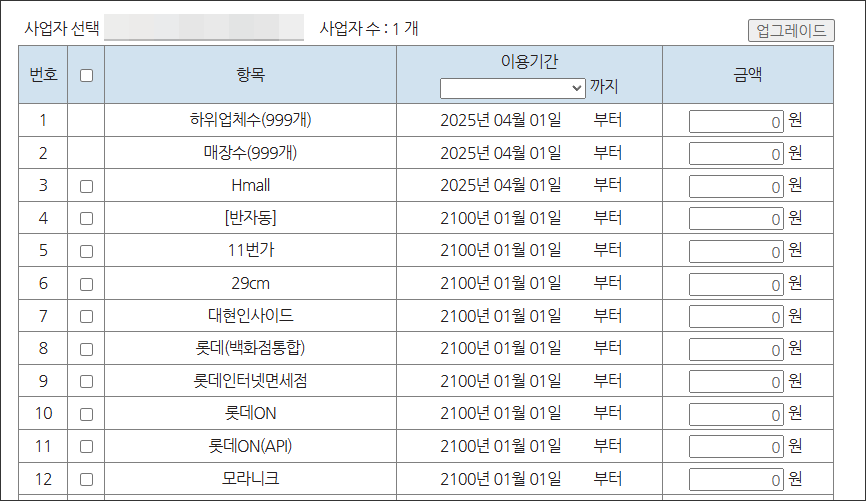The height and width of the screenshot is (501, 866).
Task: Click the 롯데ON amount input field
Action: coord(736,414)
